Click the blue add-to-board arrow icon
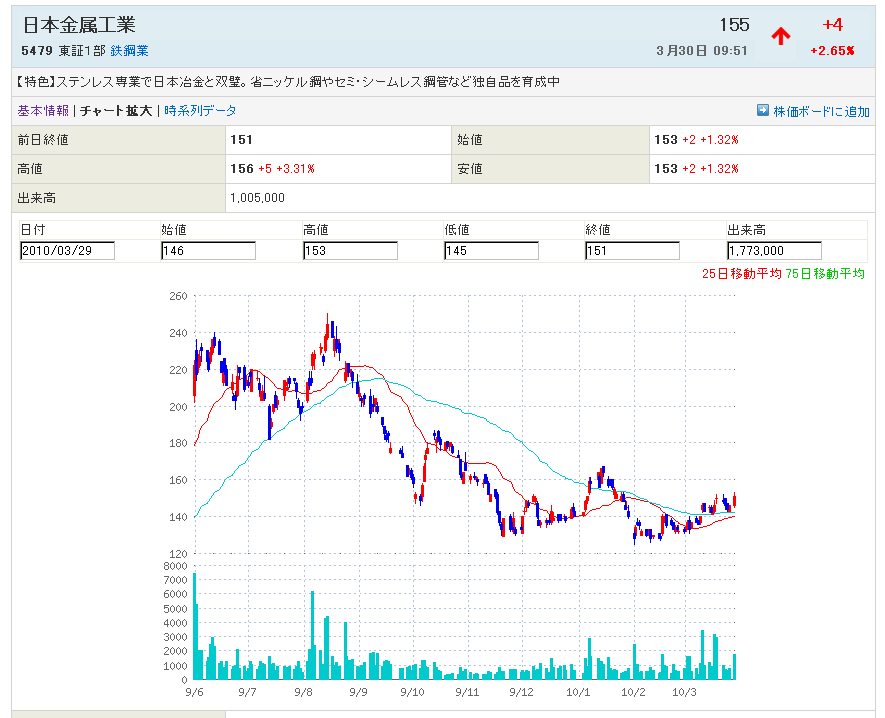The image size is (885, 718). [763, 111]
